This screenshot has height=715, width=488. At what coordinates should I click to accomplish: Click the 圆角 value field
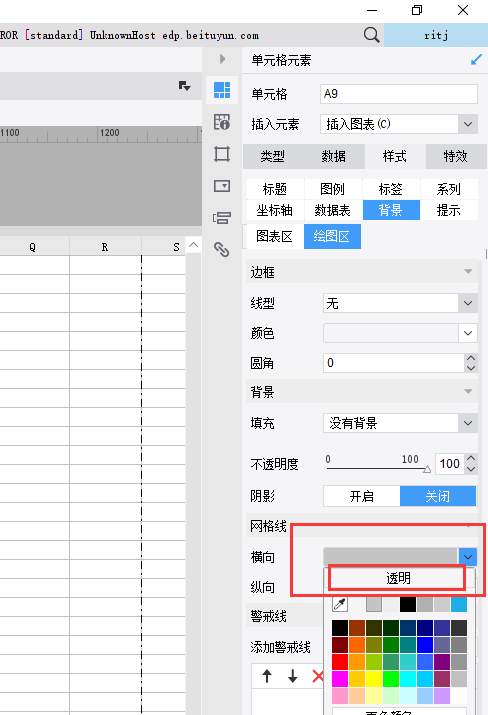click(x=394, y=363)
